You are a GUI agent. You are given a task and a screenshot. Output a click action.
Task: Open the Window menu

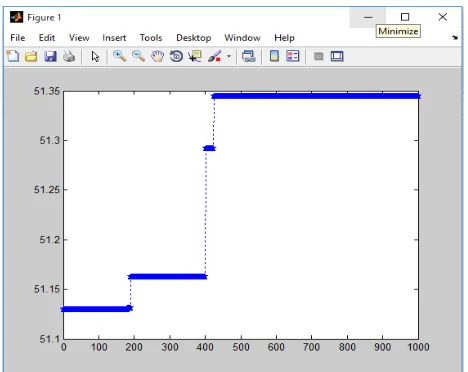(x=242, y=38)
